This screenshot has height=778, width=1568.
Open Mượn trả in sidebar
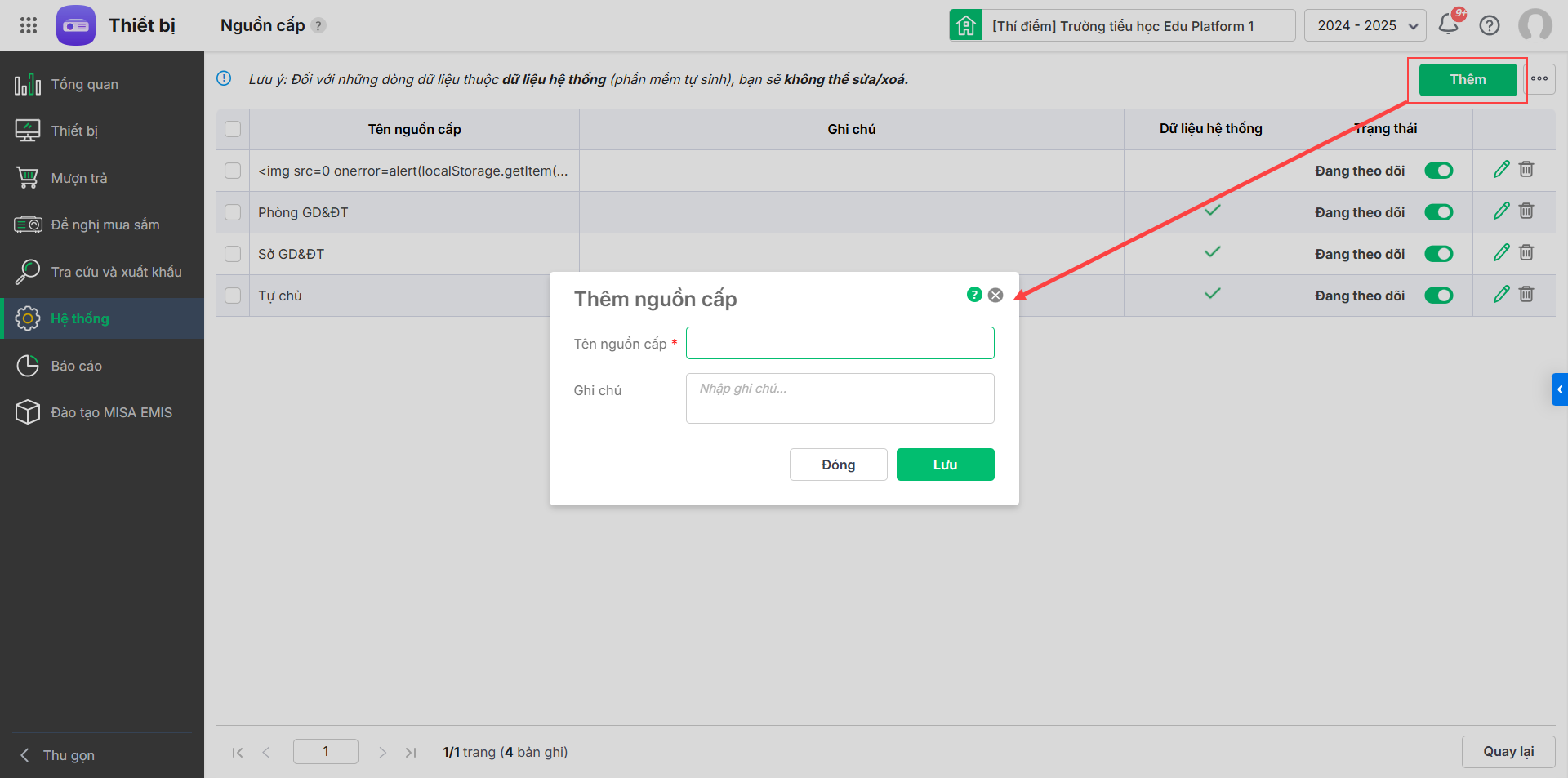coord(102,178)
